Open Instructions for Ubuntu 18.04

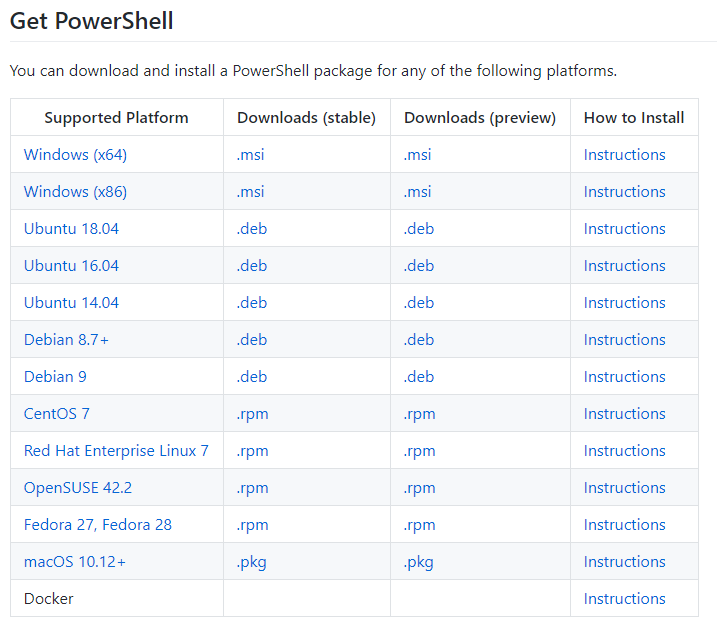[x=625, y=229]
